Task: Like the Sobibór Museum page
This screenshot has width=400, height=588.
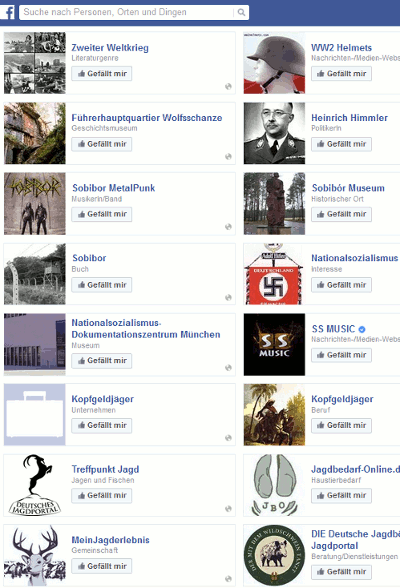Action: coord(341,214)
